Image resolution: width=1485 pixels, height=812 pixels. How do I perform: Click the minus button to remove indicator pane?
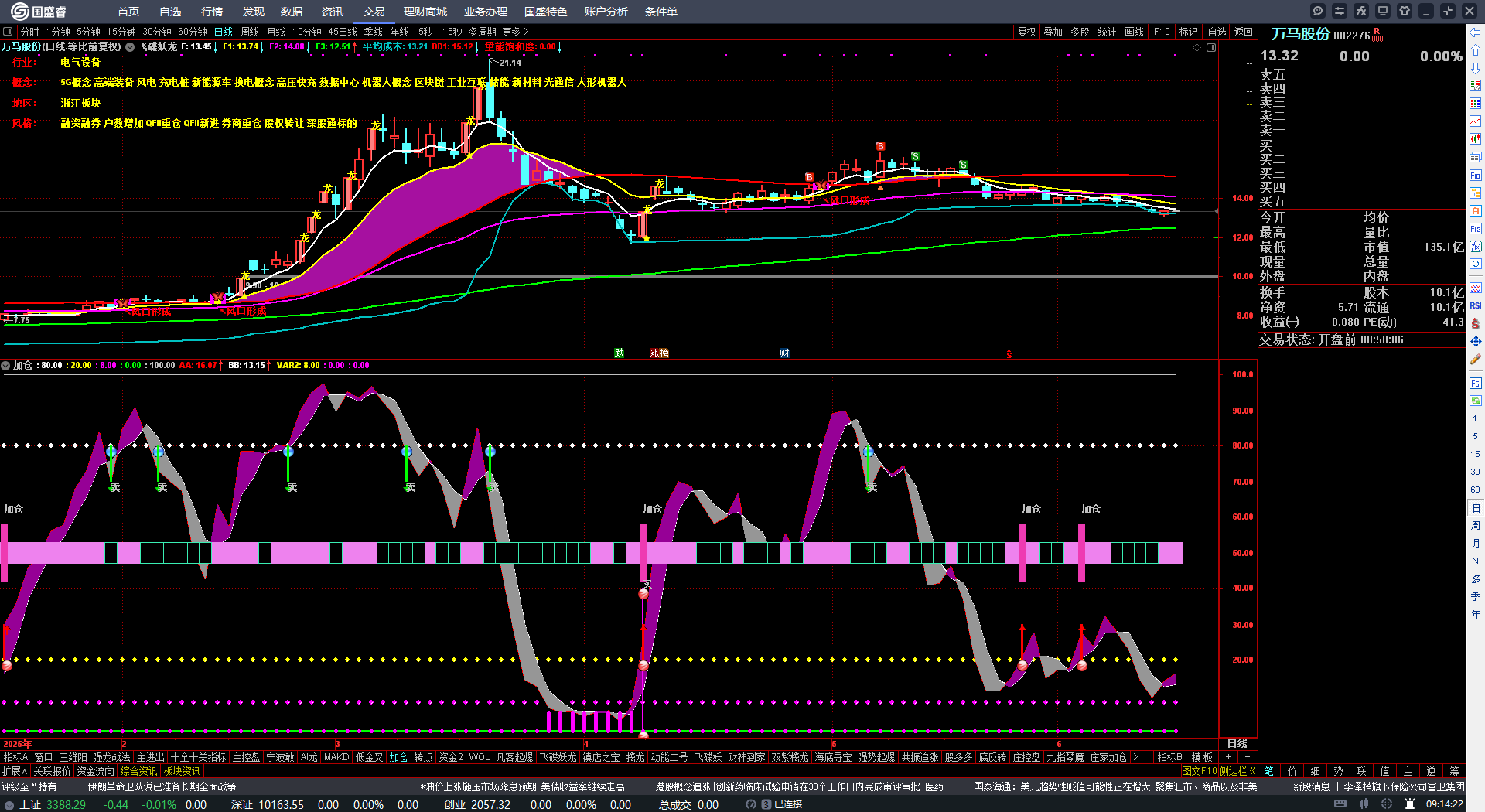[x=1247, y=757]
